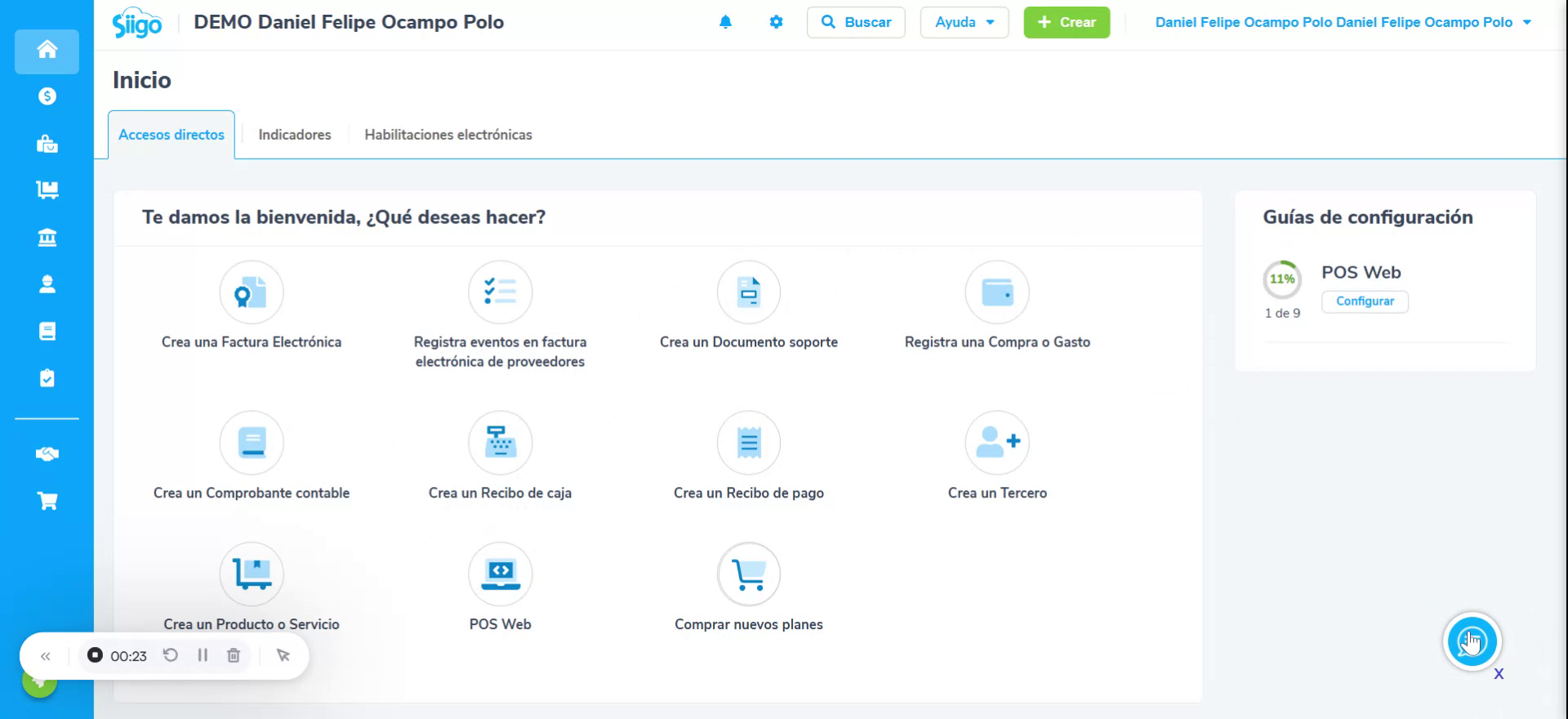Click the '1 de 9' progress text
This screenshot has width=1568, height=719.
[x=1282, y=313]
